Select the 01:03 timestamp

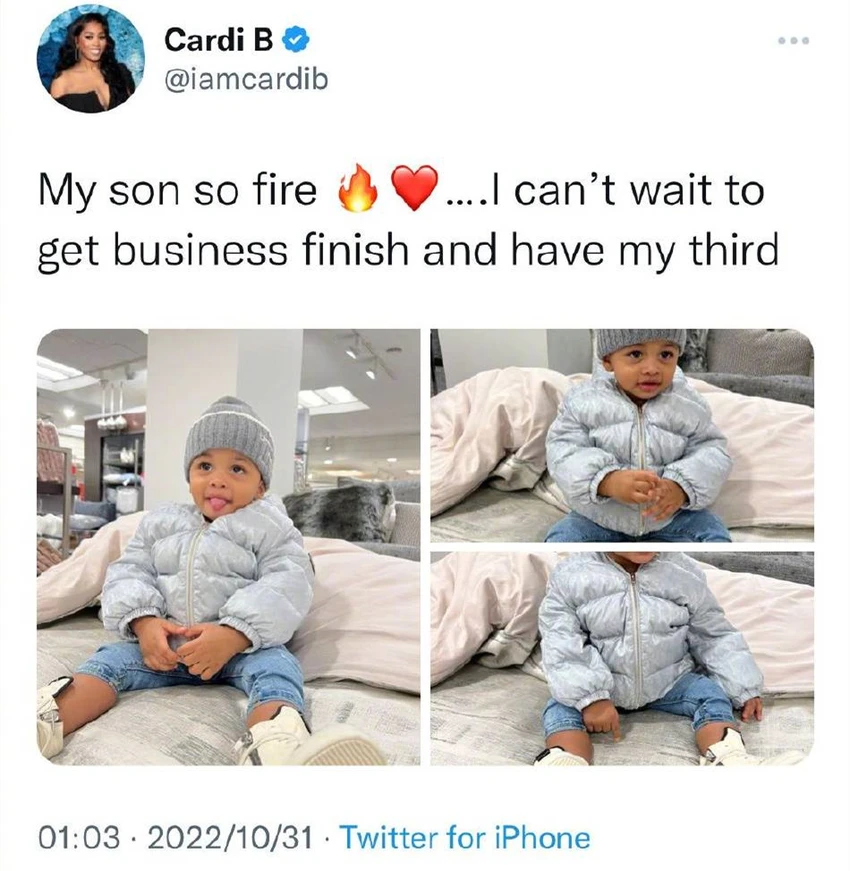pyautogui.click(x=79, y=838)
